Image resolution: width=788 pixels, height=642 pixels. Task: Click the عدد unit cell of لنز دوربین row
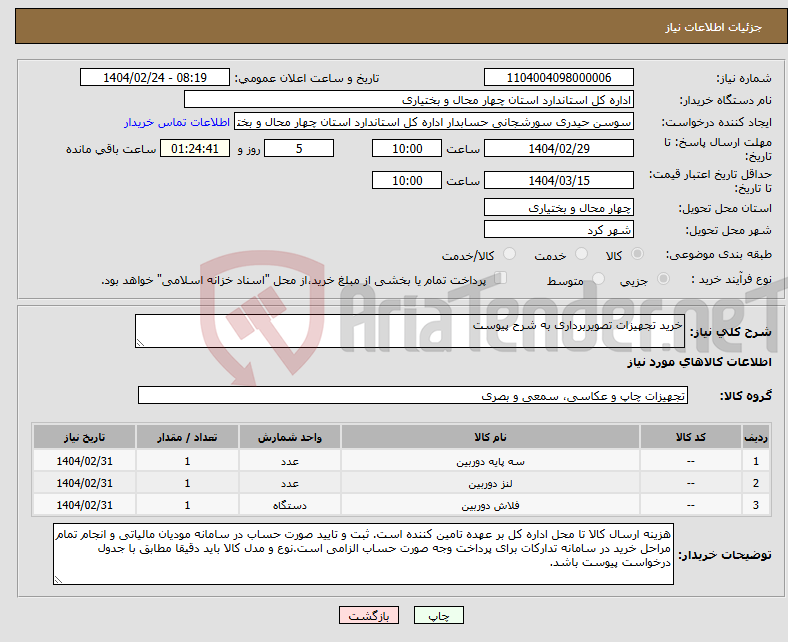pos(289,483)
